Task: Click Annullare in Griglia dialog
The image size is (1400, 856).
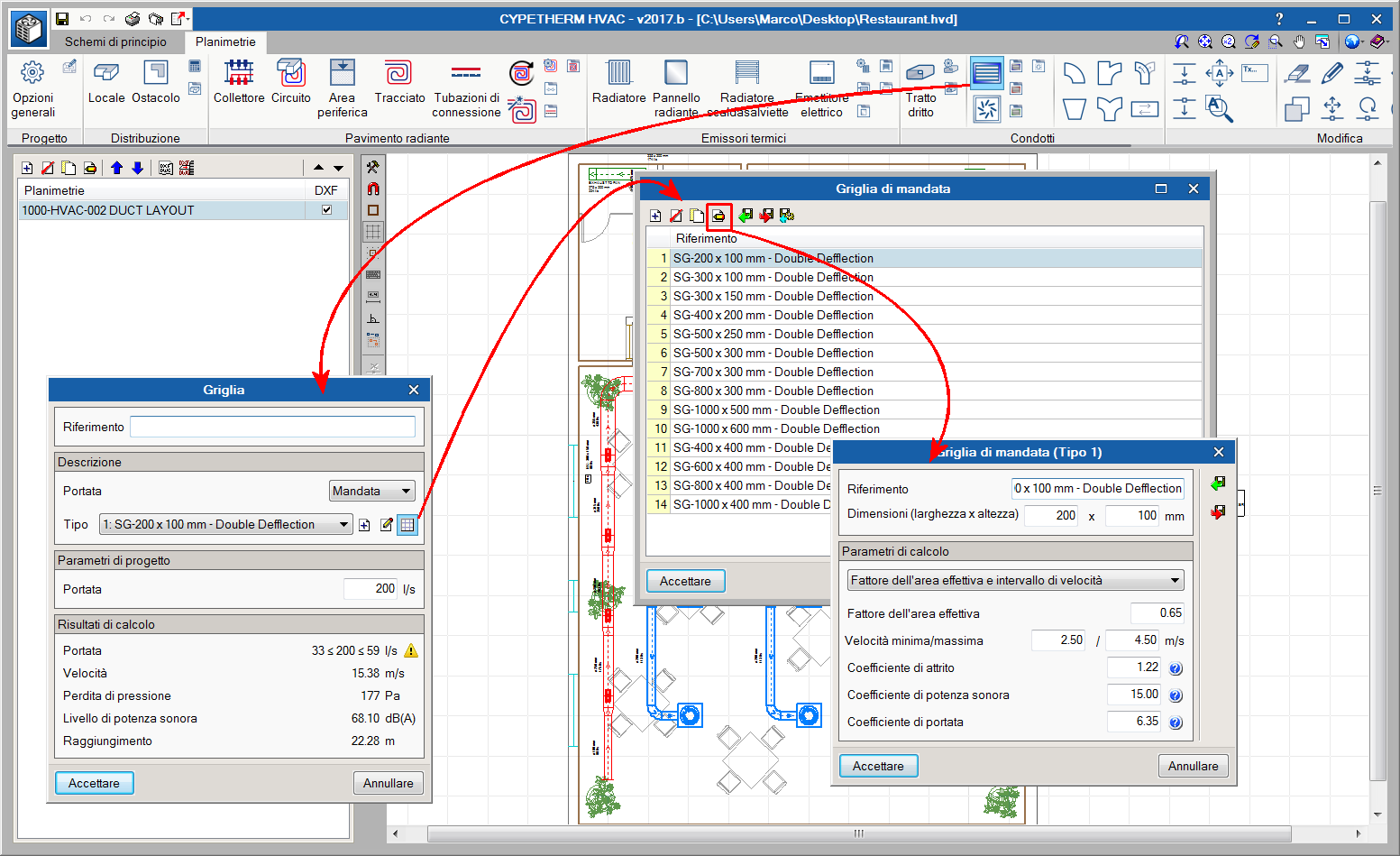Action: (389, 783)
